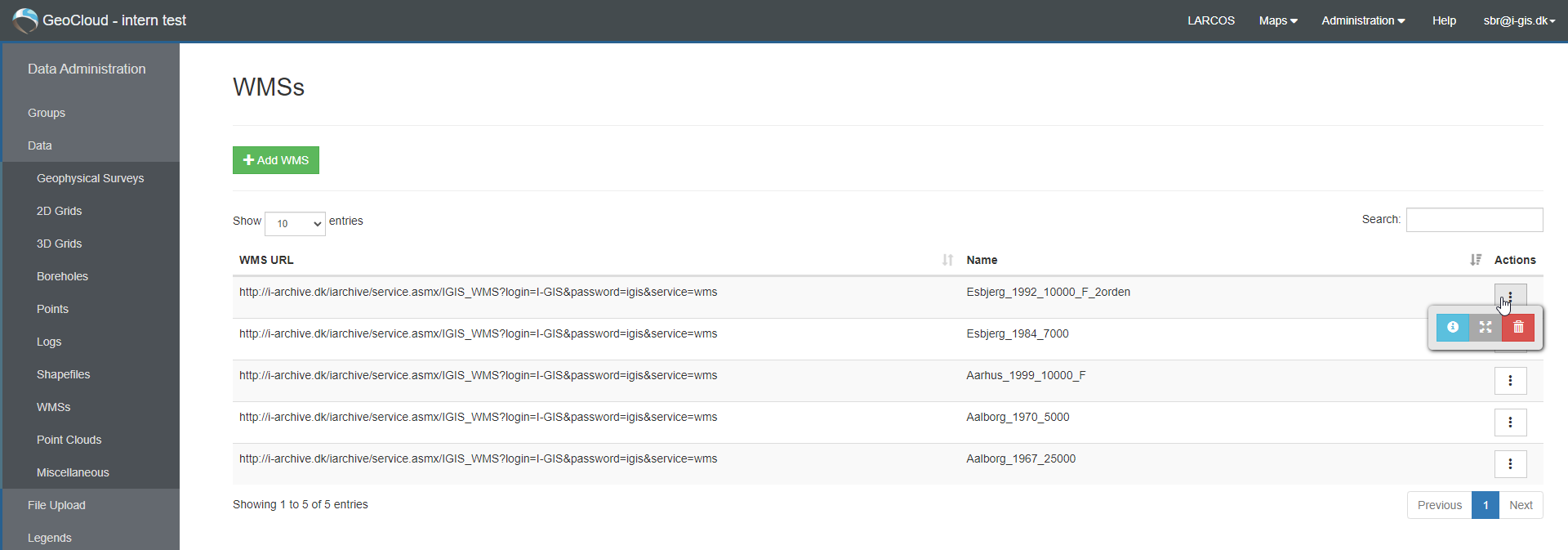Click the red trash delete icon
1568x550 pixels.
(1518, 328)
